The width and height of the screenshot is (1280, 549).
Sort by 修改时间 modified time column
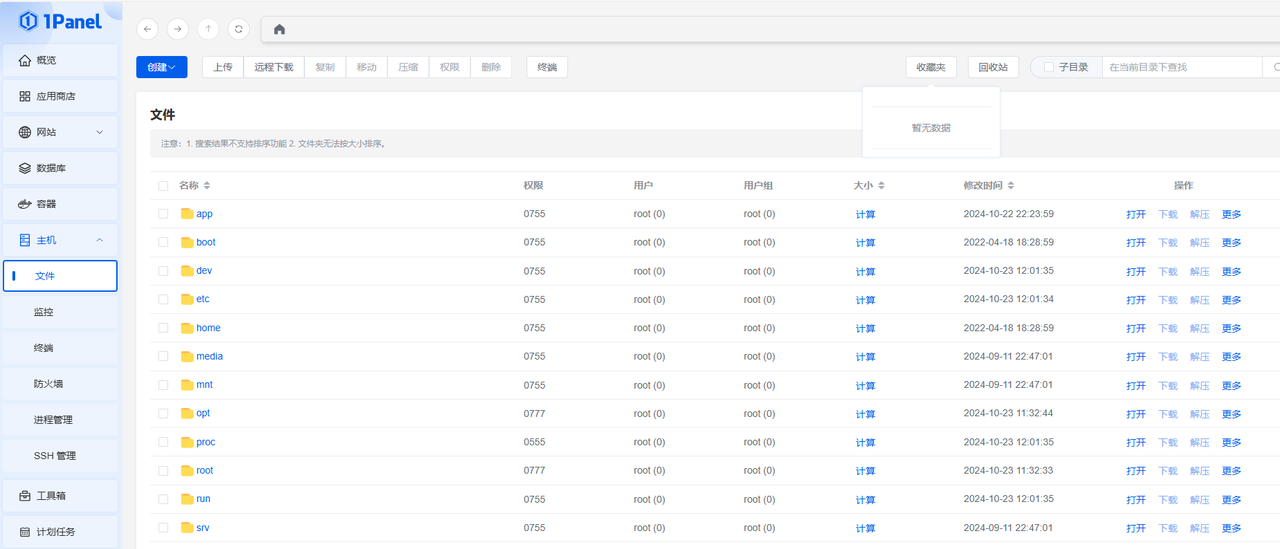(1011, 186)
